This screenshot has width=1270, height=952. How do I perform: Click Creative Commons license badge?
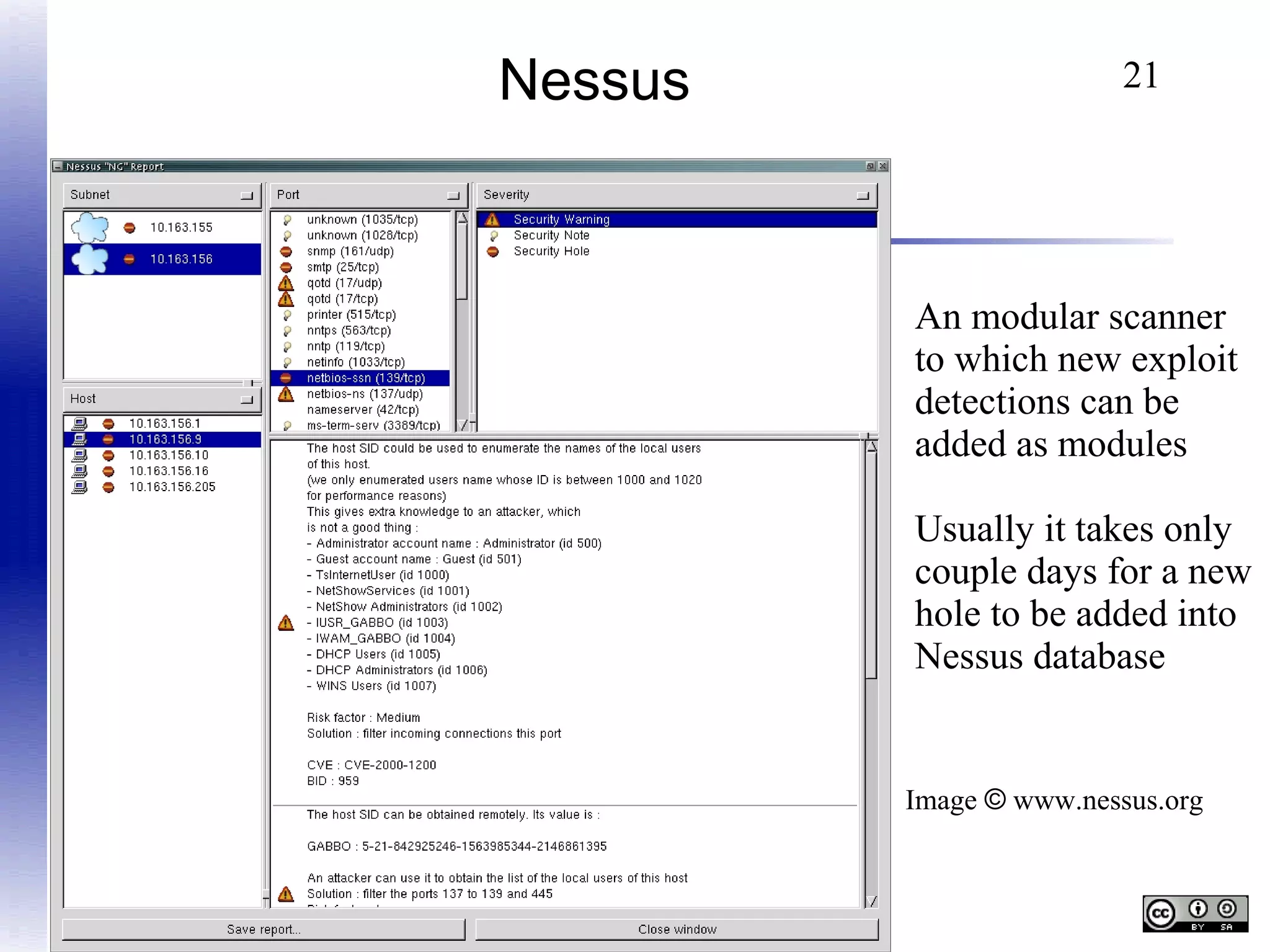click(1195, 914)
